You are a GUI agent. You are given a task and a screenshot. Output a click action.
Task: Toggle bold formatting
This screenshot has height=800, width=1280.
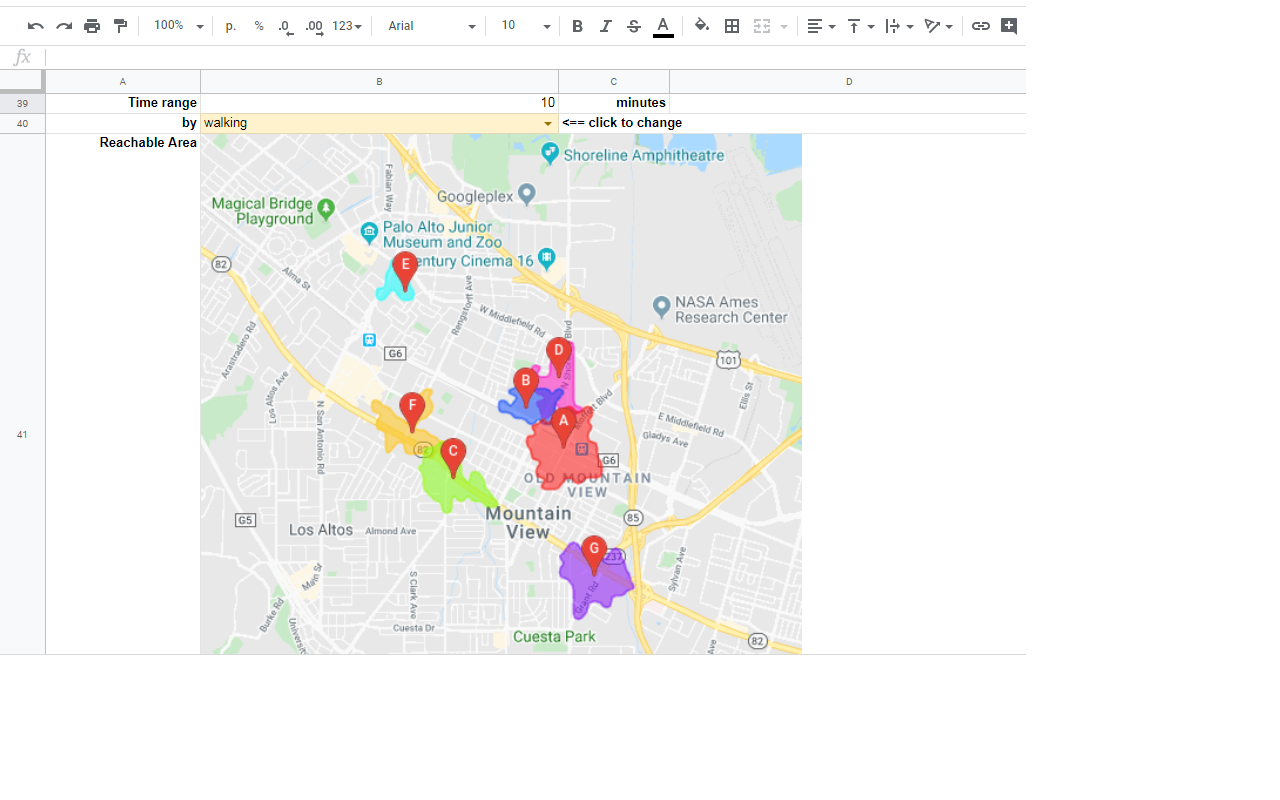577,26
